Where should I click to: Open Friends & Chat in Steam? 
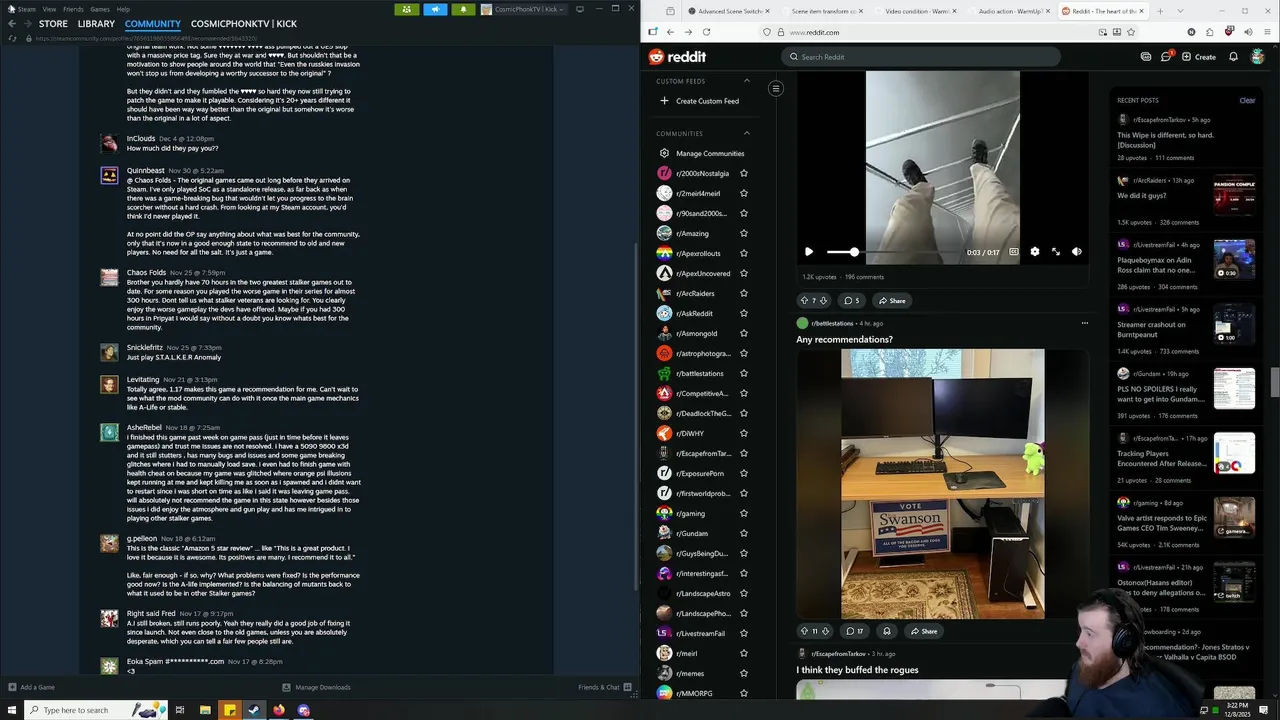605,687
